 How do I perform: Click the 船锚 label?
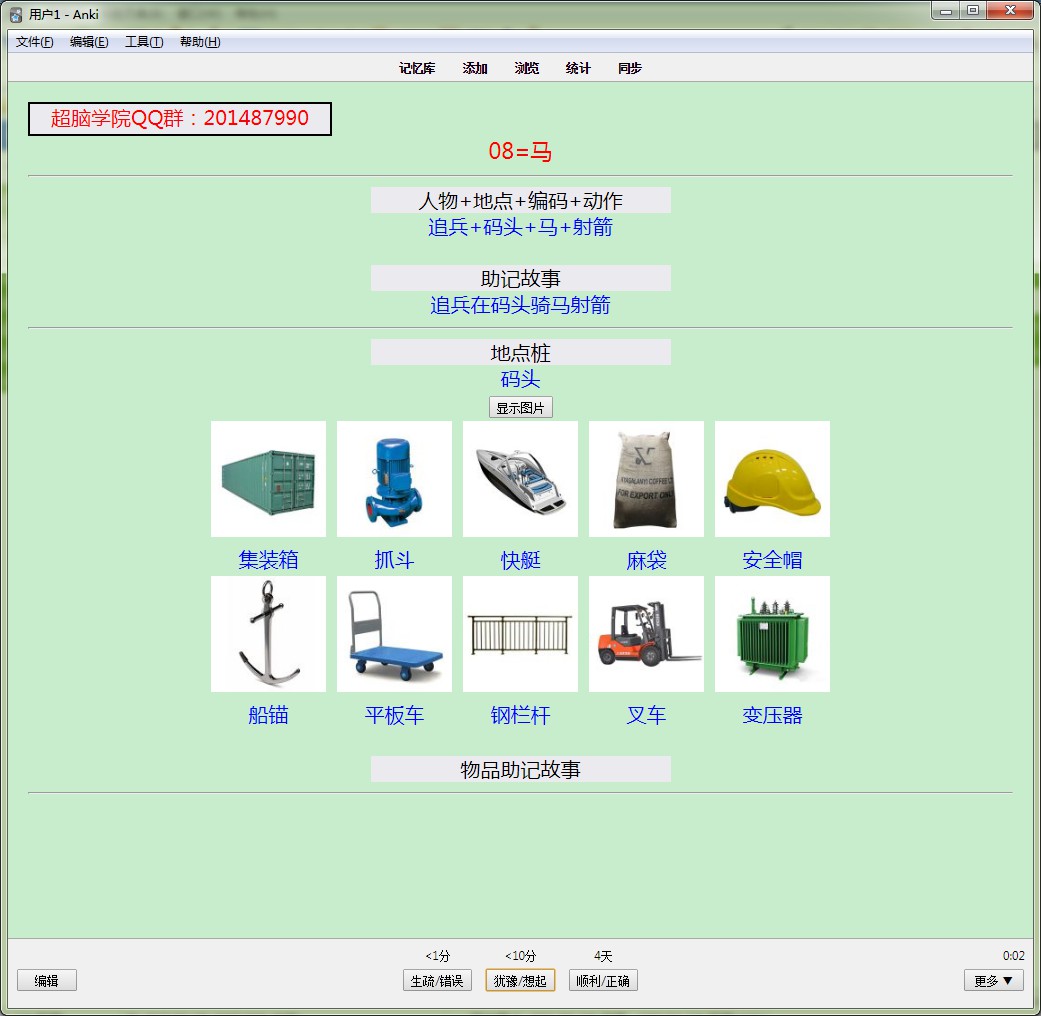268,715
